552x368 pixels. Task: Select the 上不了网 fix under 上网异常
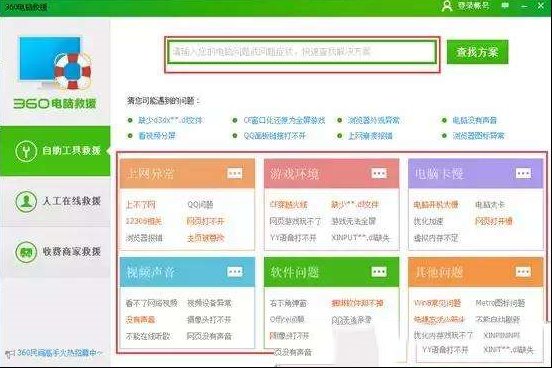tap(141, 205)
